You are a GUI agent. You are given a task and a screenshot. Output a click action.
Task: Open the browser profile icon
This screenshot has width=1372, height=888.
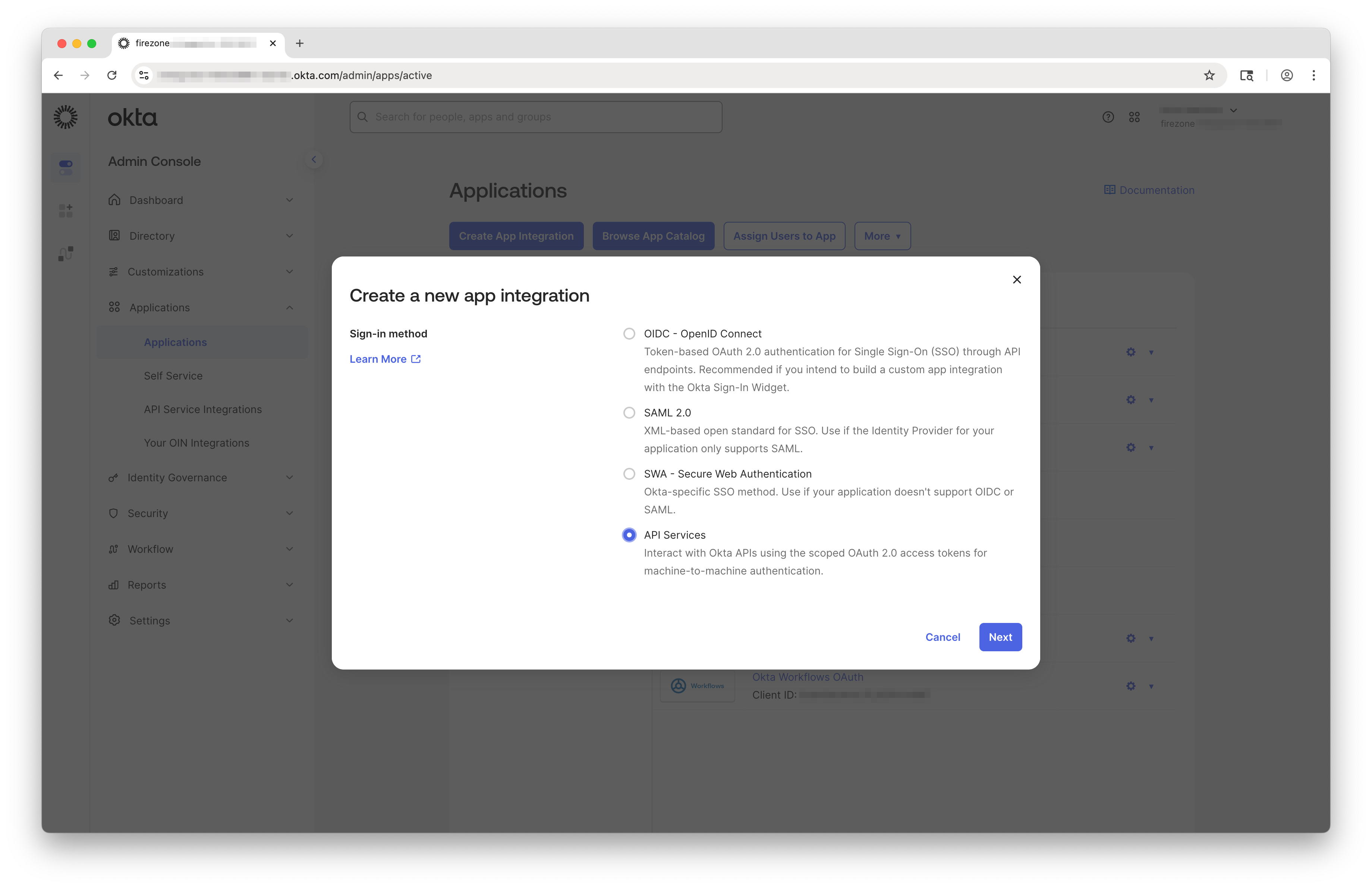tap(1286, 75)
